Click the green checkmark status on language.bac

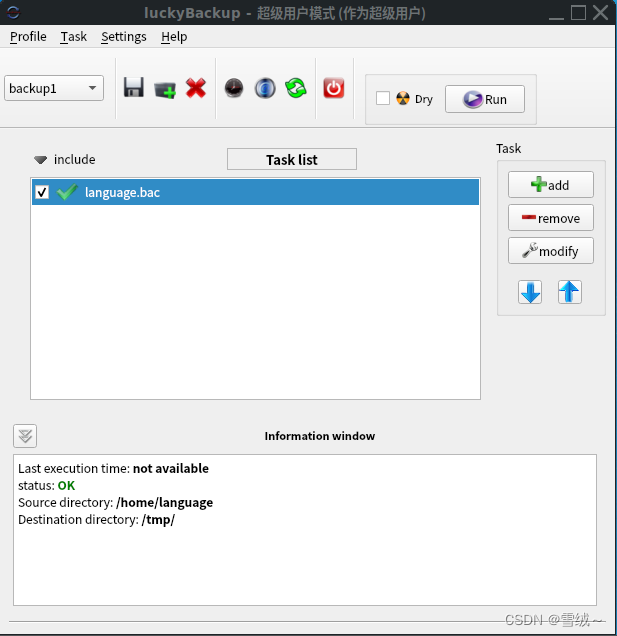[67, 191]
